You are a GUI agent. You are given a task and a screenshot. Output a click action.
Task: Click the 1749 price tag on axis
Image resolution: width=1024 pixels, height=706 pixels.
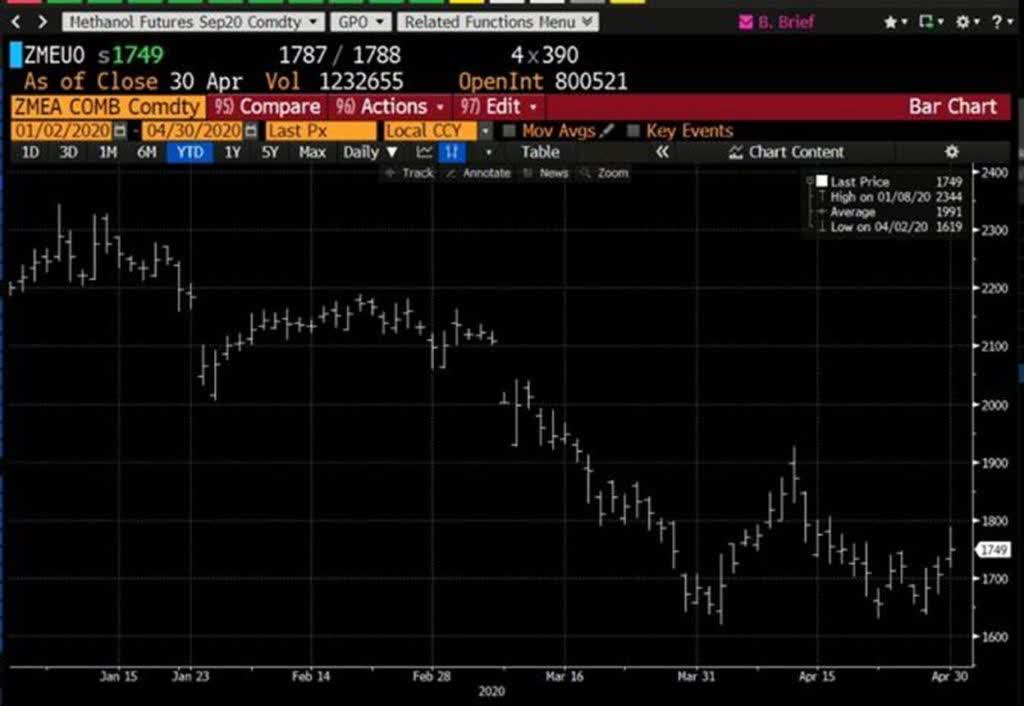[994, 550]
